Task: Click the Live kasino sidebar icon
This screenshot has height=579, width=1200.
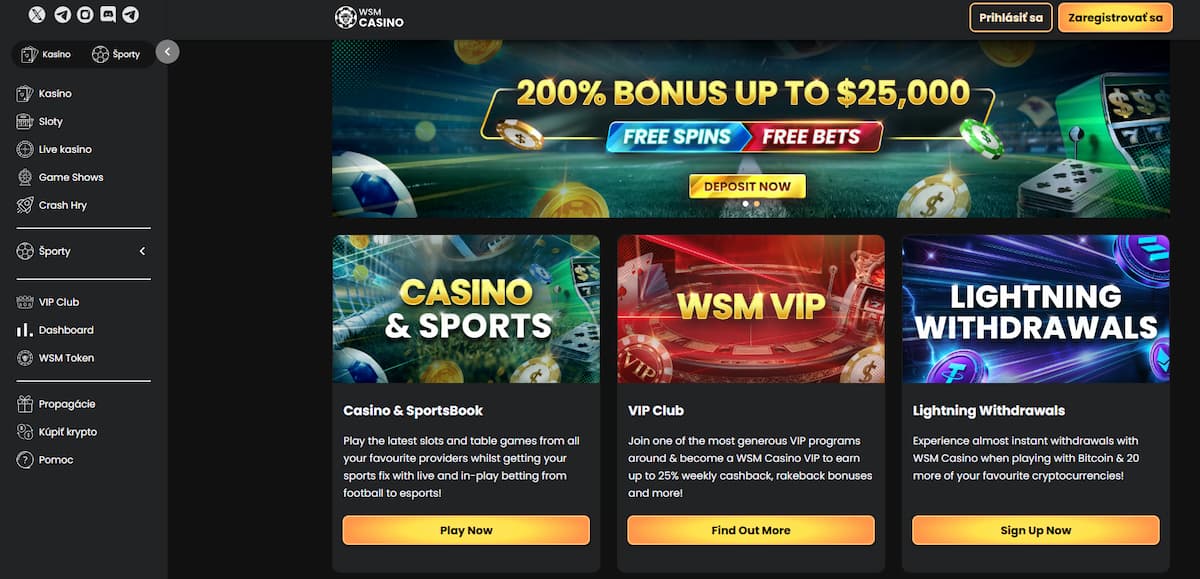Action: point(25,149)
